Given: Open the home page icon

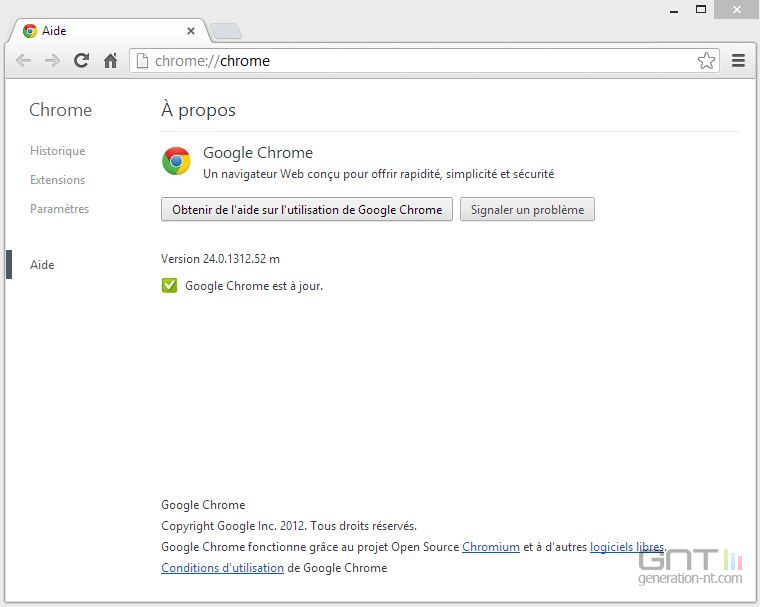Looking at the screenshot, I should click(111, 61).
